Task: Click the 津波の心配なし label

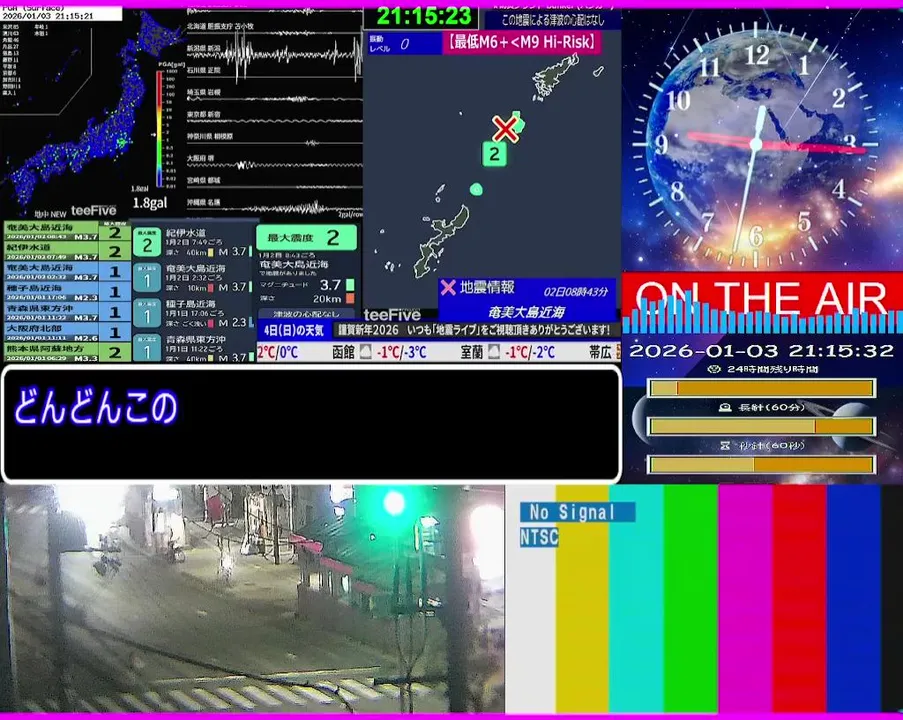Action: tap(306, 314)
